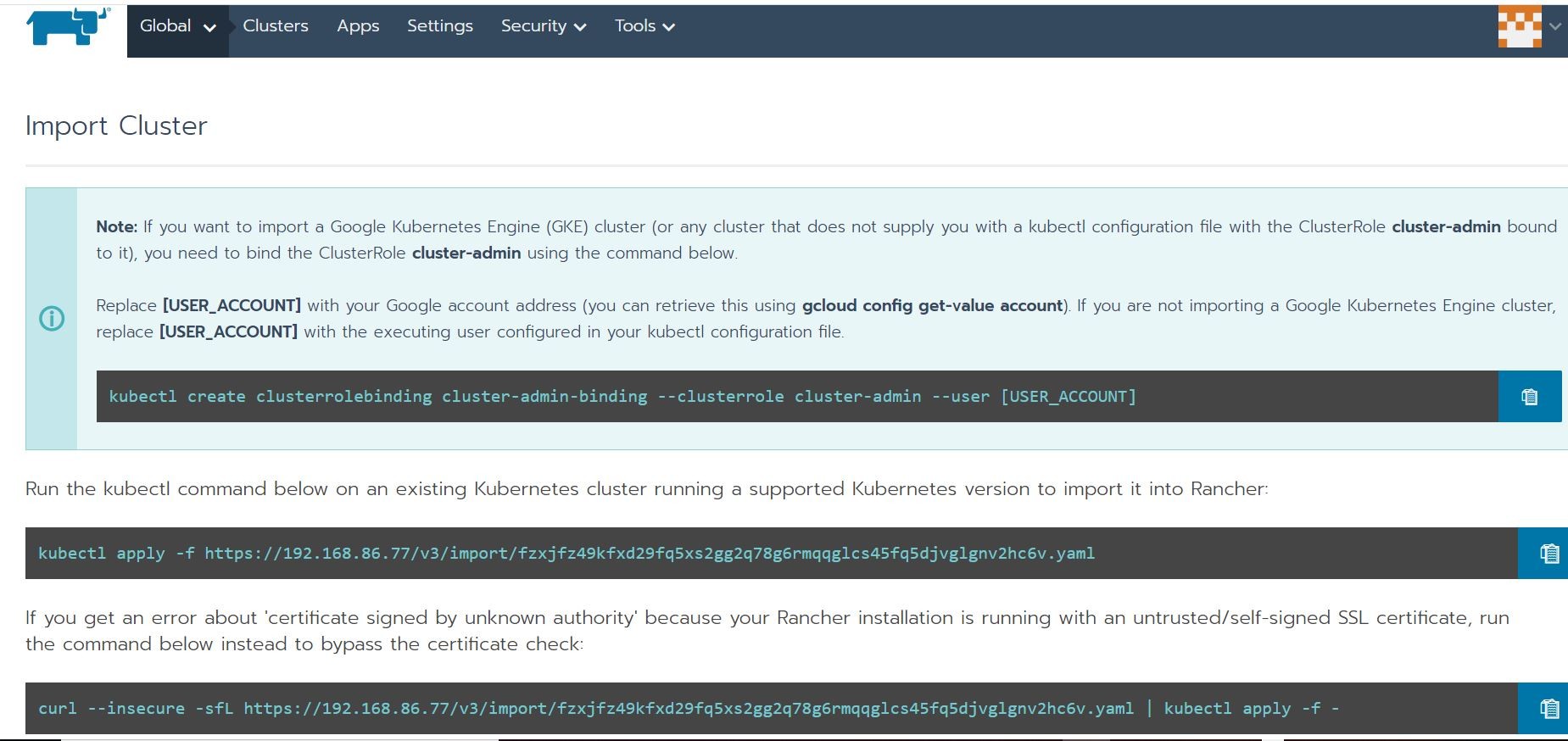1568x741 pixels.
Task: Click the 'Run the kubectl command below' instruction text
Action: 647,488
